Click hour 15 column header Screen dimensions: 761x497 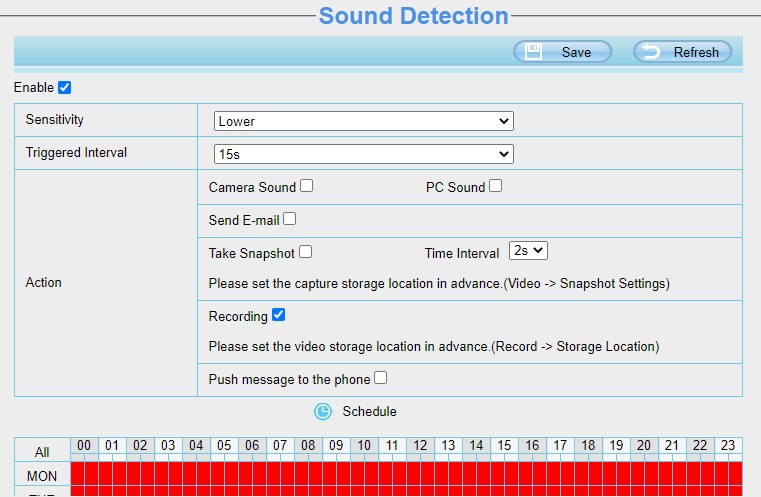(x=504, y=446)
